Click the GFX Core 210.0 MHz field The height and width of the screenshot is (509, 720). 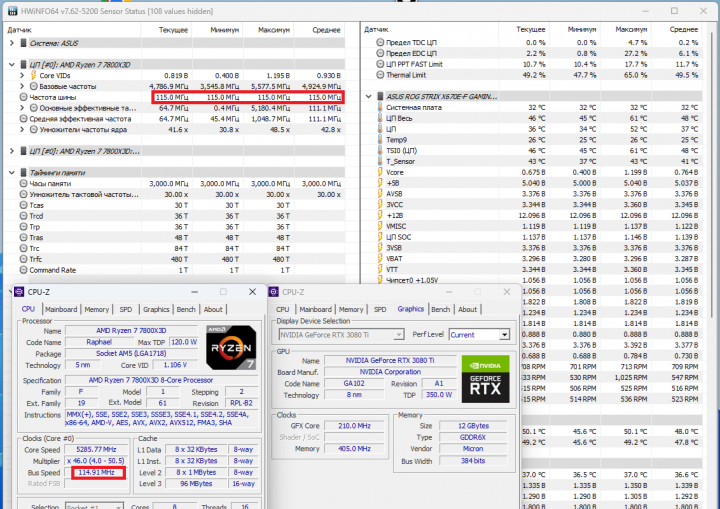pyautogui.click(x=354, y=426)
